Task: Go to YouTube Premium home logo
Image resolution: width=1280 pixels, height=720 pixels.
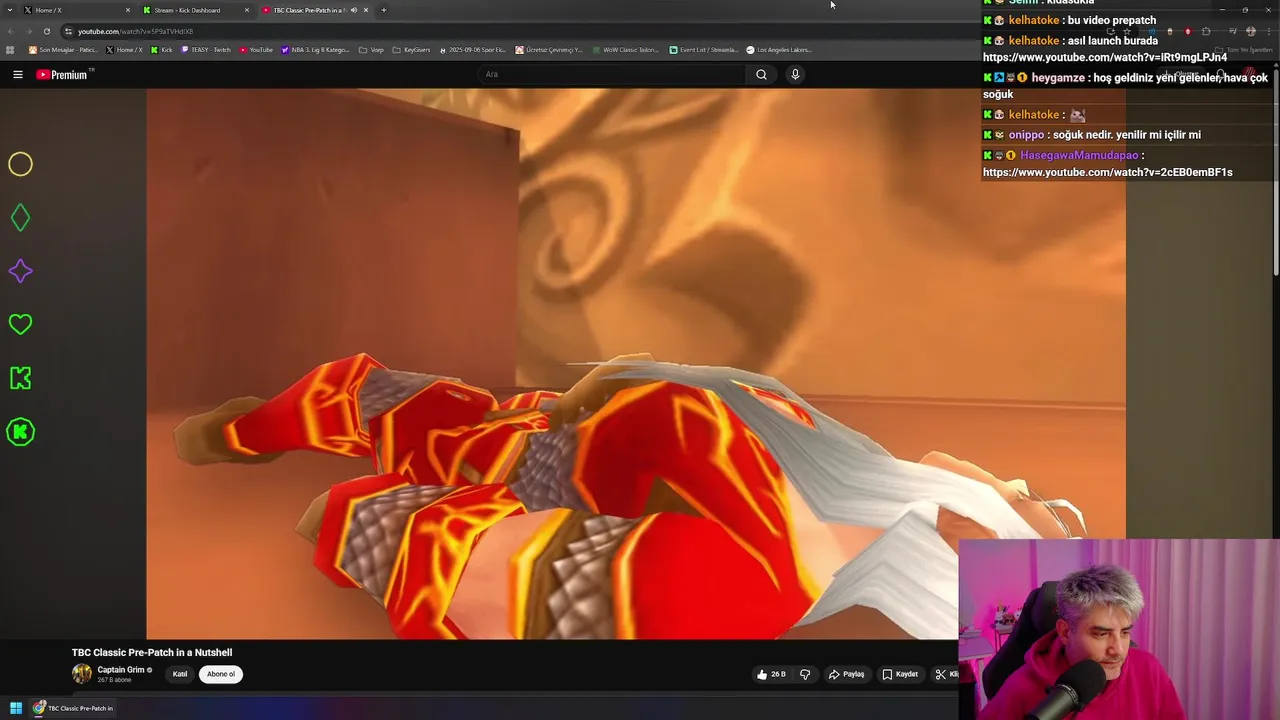Action: click(64, 74)
